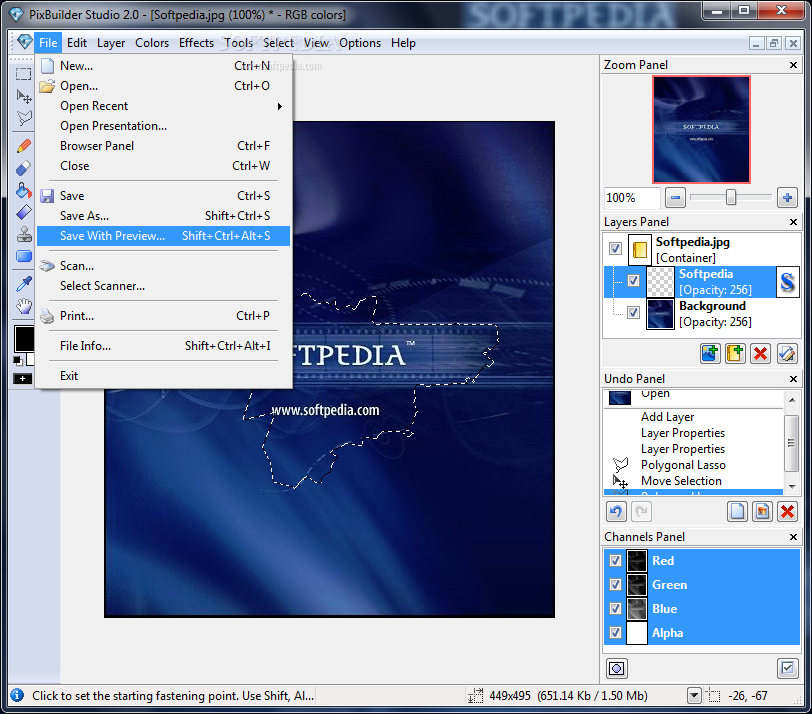Delete selected layer with red X
The image size is (812, 714).
tap(760, 354)
